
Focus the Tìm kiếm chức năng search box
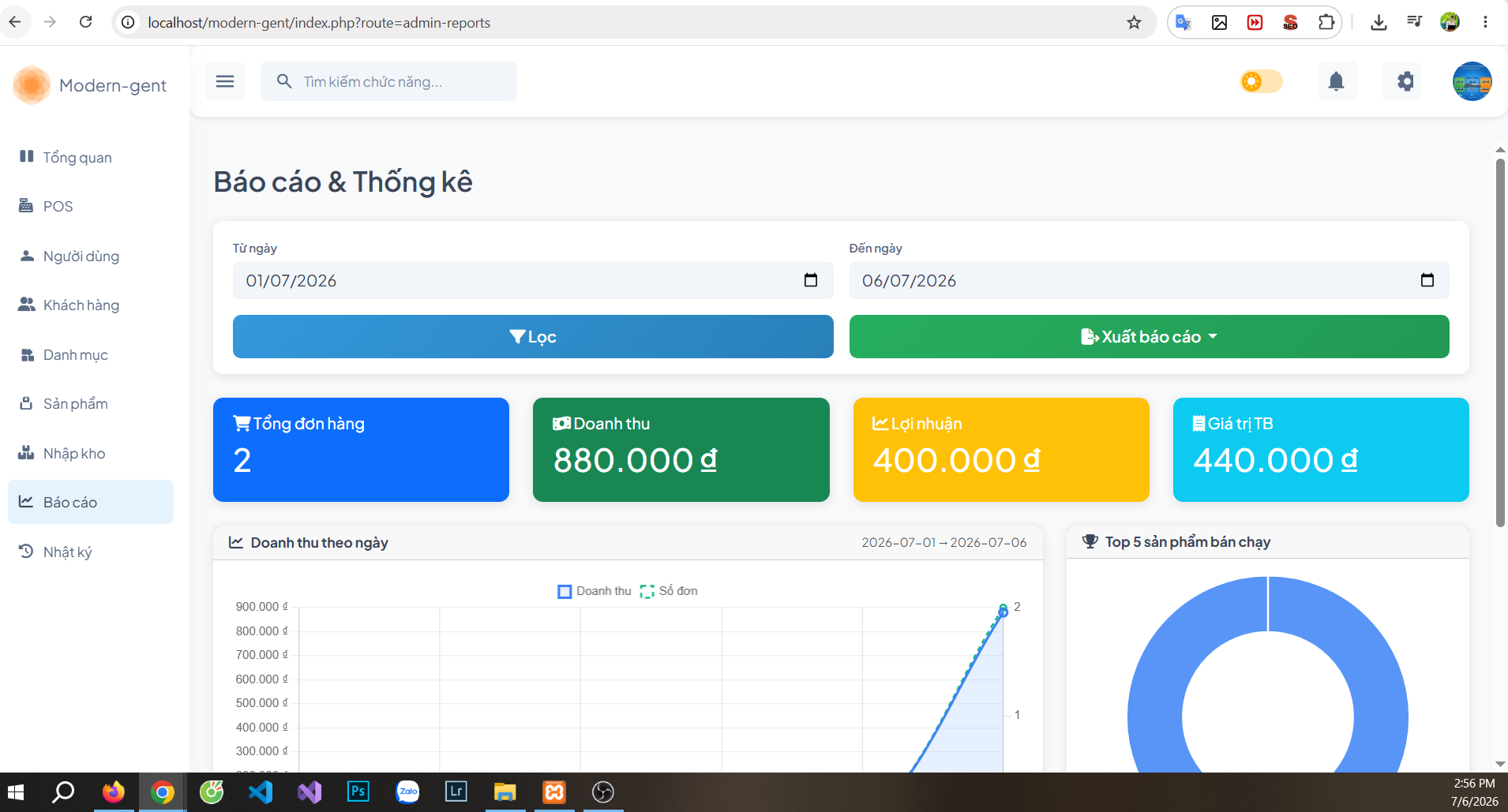388,81
